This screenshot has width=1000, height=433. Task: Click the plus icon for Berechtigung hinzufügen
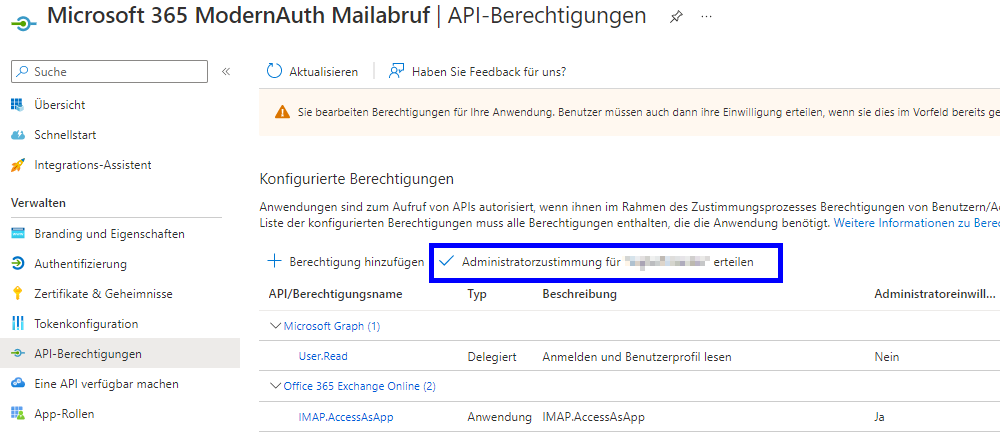[274, 261]
